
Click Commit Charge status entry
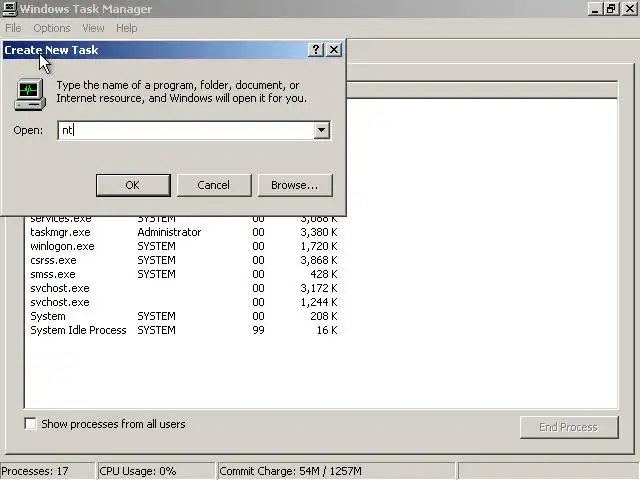pyautogui.click(x=336, y=471)
